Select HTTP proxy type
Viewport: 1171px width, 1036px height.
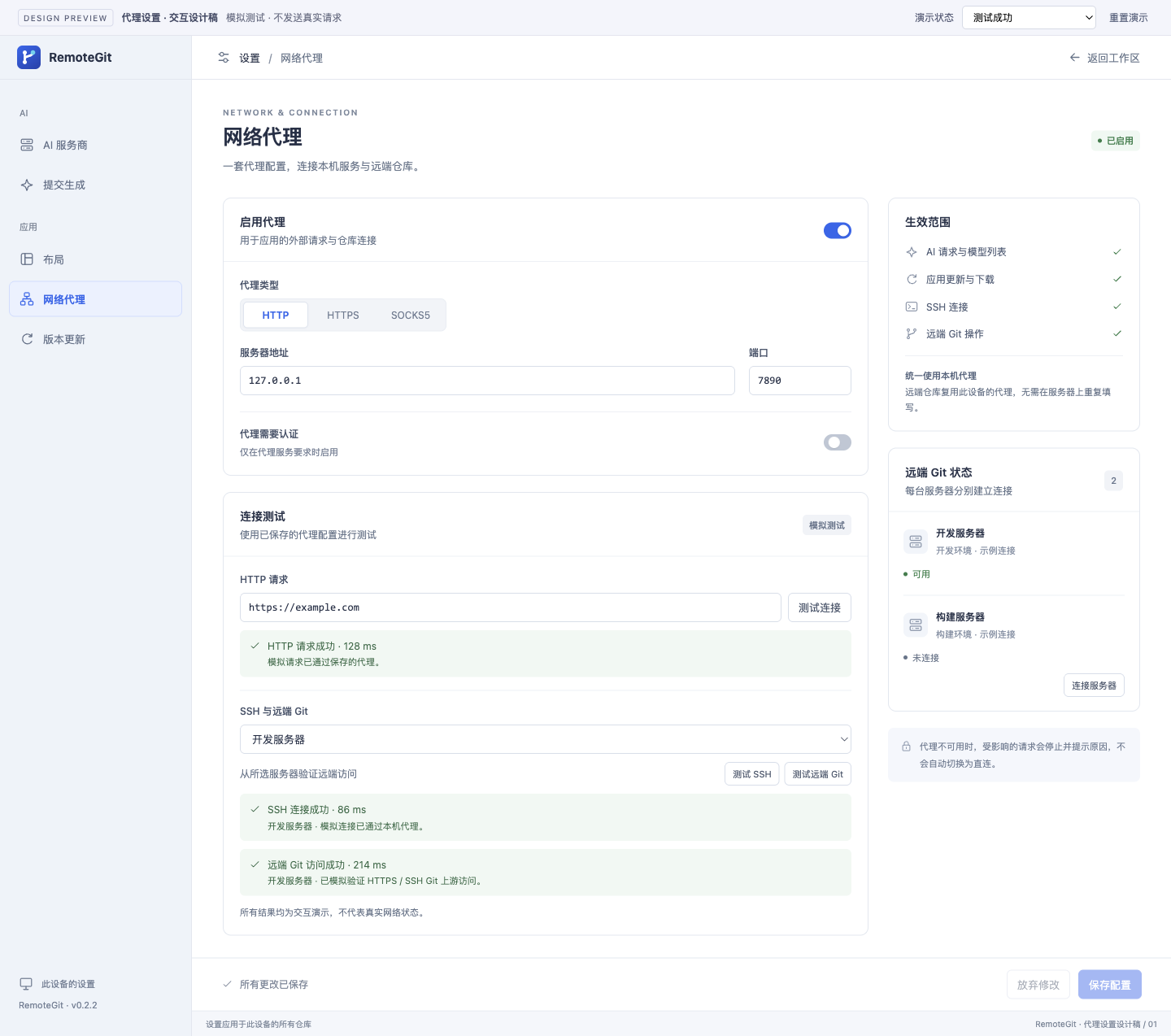276,315
